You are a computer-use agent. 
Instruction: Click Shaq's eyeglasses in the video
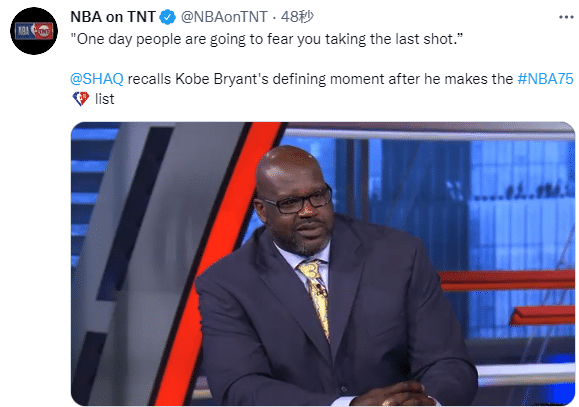[x=298, y=201]
